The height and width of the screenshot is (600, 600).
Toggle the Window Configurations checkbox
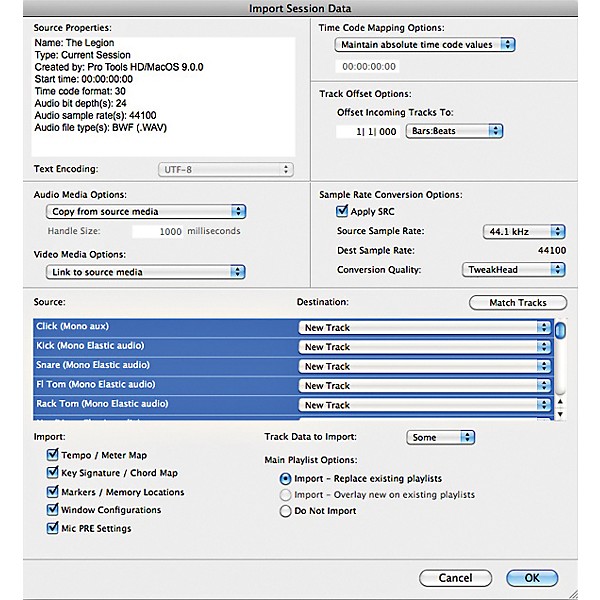click(x=53, y=510)
